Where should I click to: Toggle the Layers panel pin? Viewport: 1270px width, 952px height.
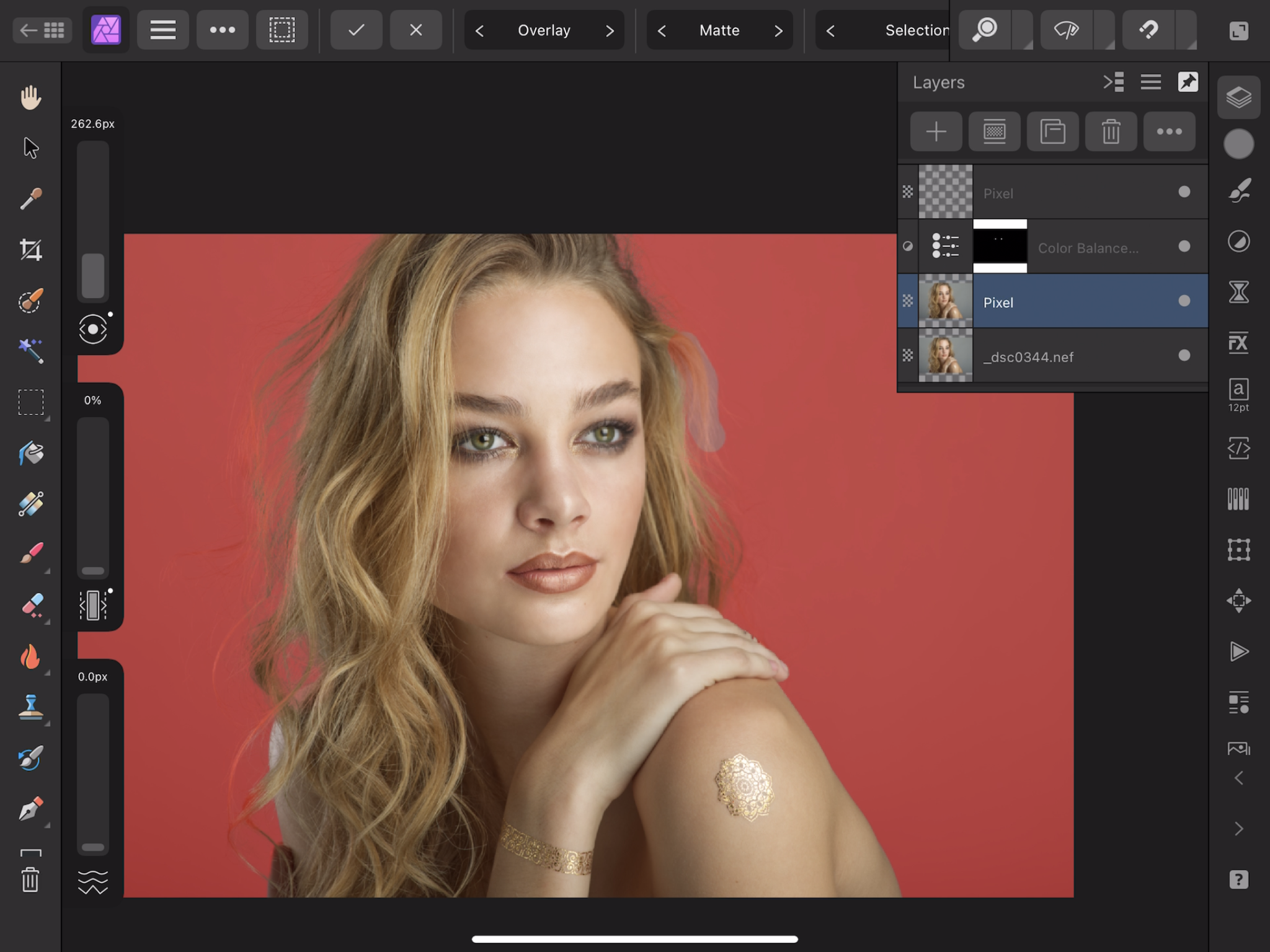pyautogui.click(x=1188, y=82)
